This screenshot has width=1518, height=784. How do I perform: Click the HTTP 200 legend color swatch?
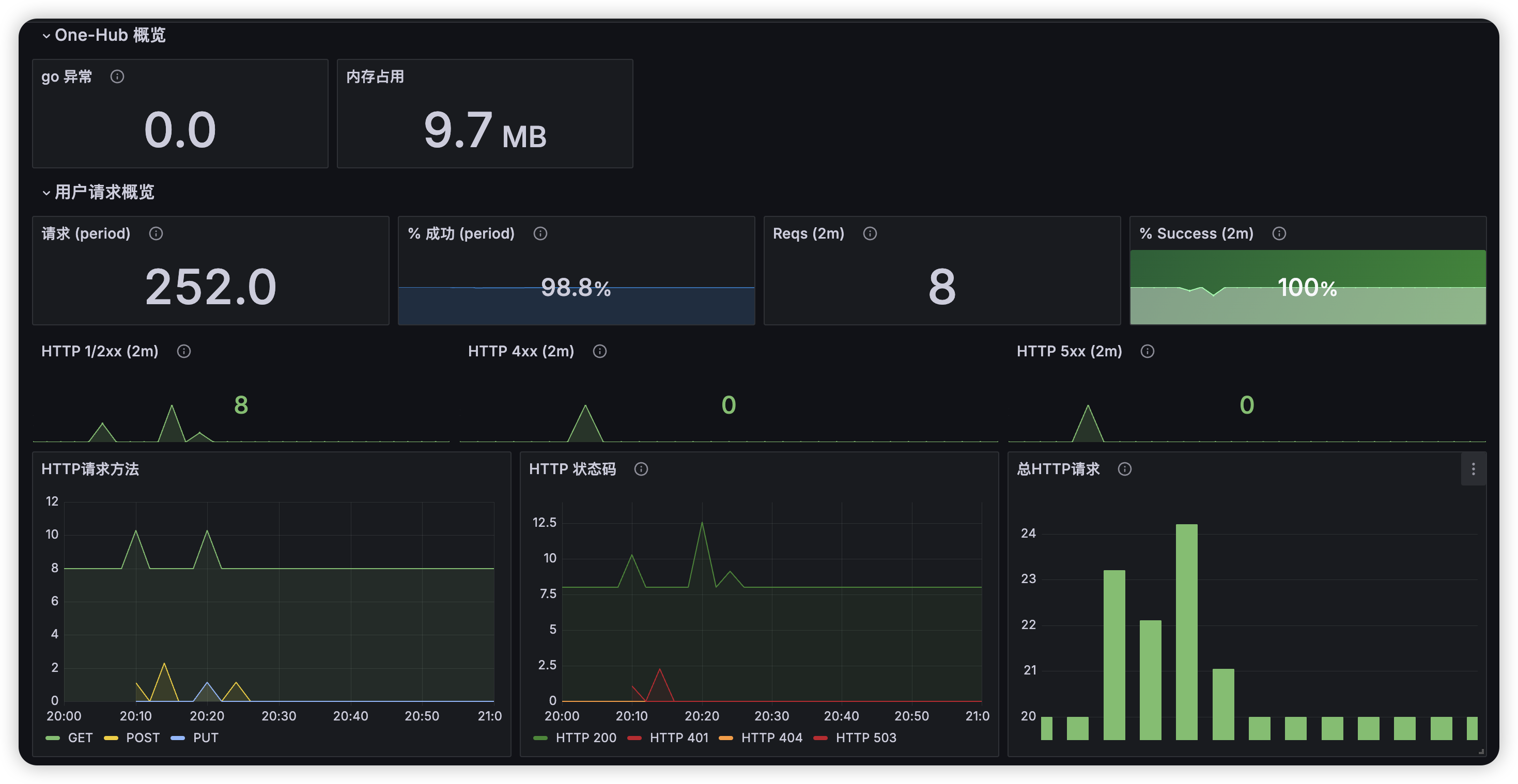[540, 738]
